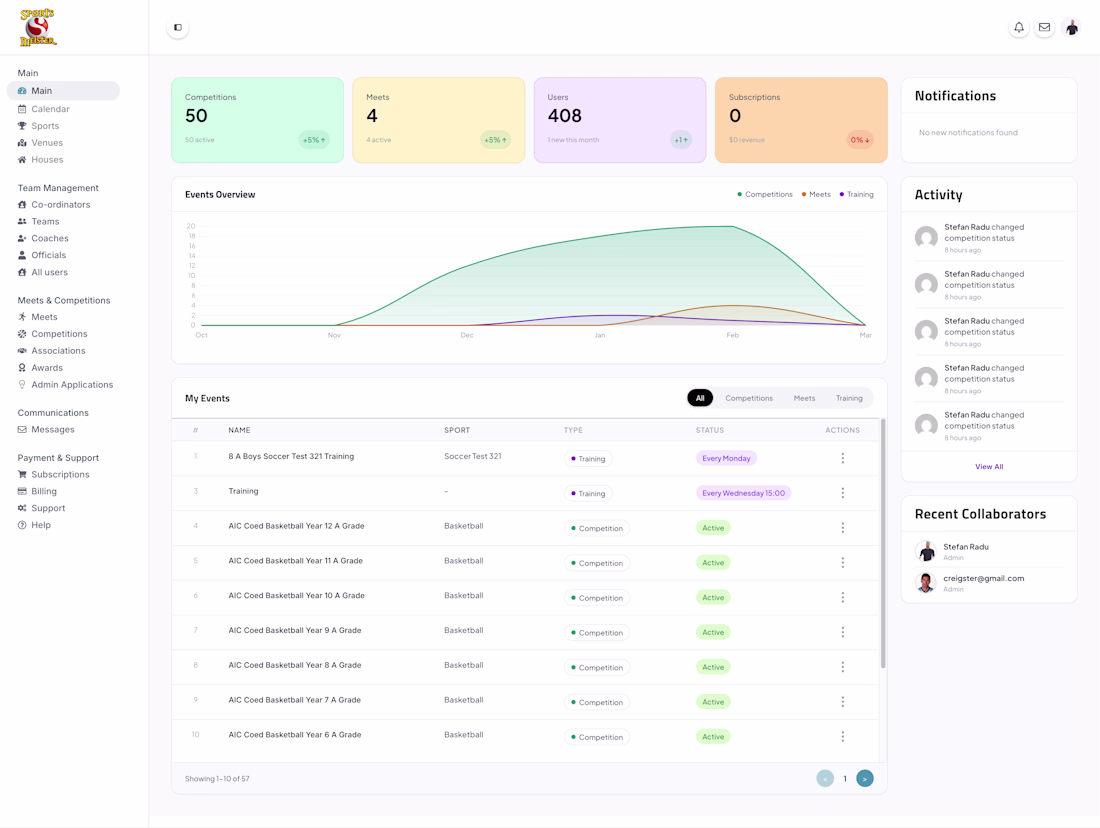
Task: Switch to Competitions filter tab
Action: point(749,398)
